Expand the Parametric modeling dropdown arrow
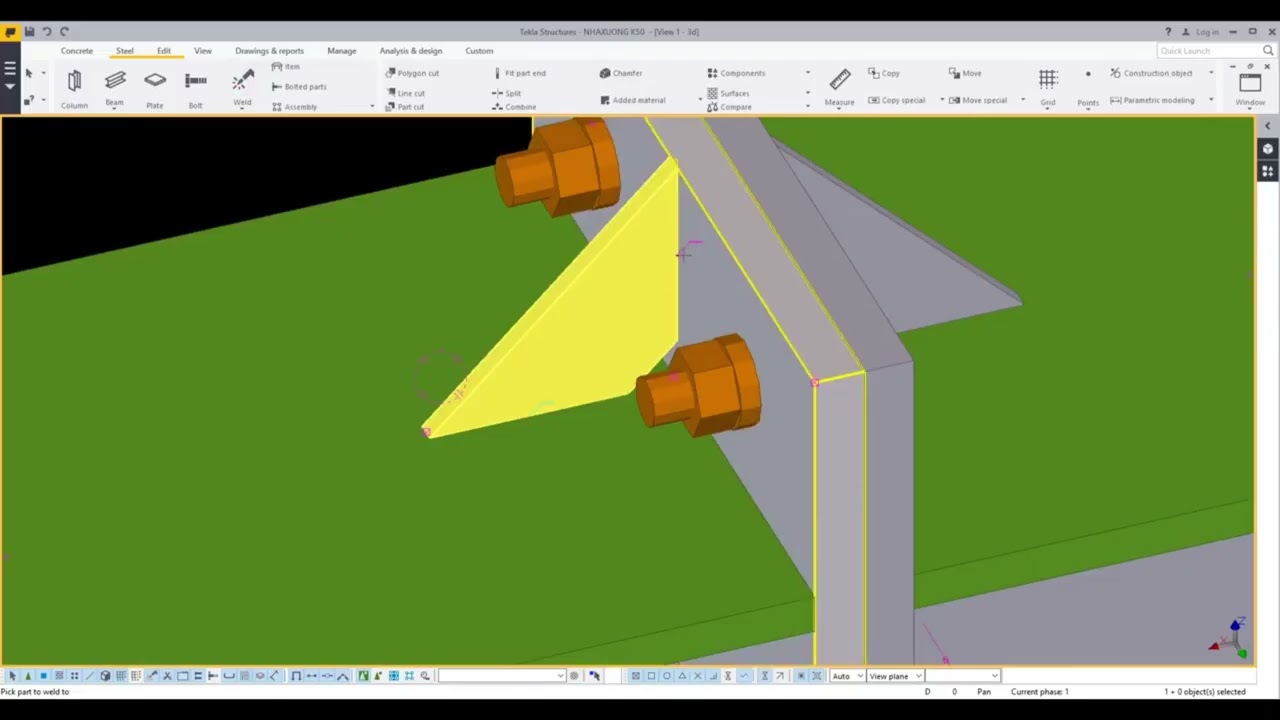 click(1211, 100)
